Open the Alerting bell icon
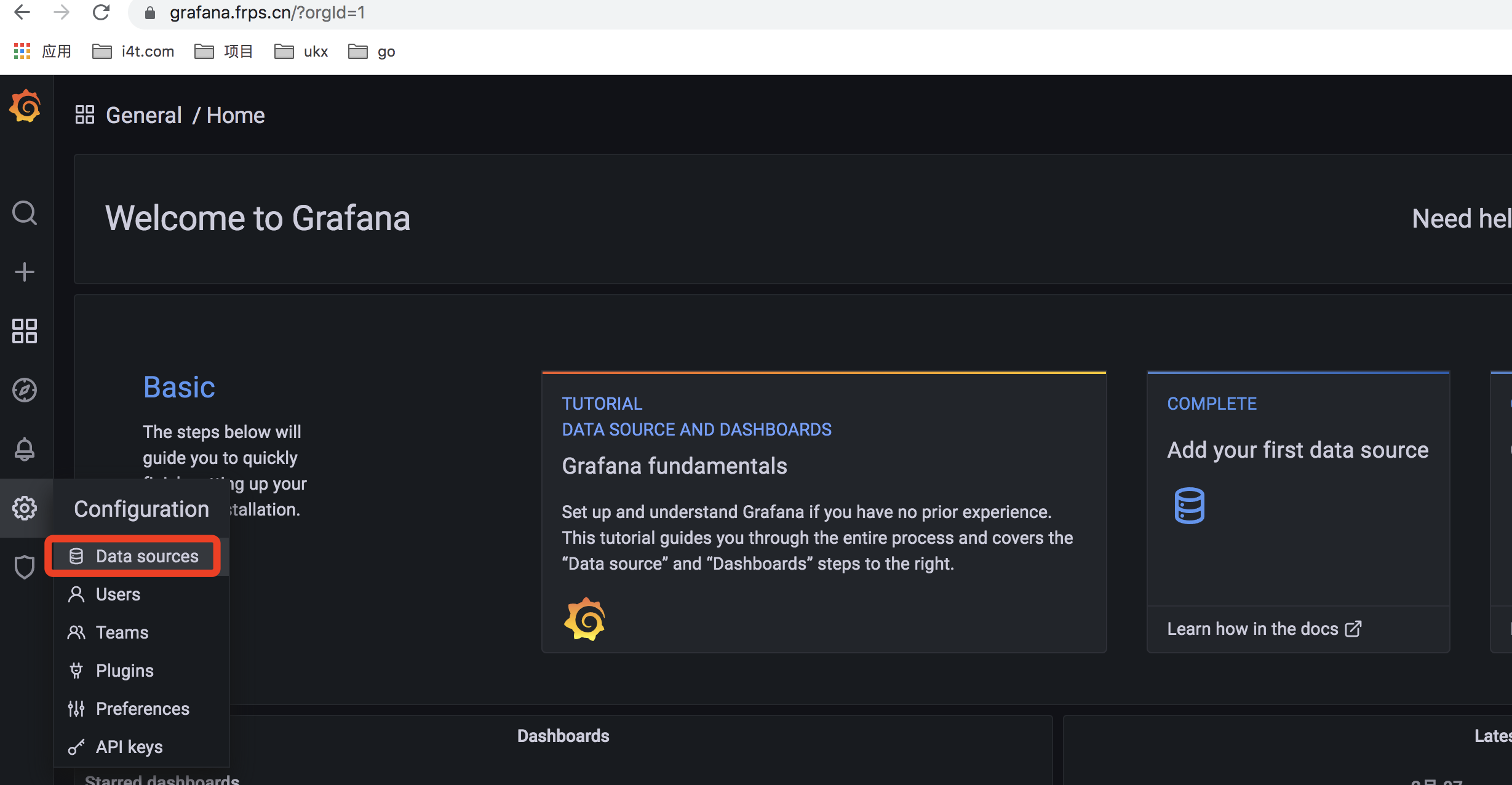The image size is (1512, 785). pos(25,449)
